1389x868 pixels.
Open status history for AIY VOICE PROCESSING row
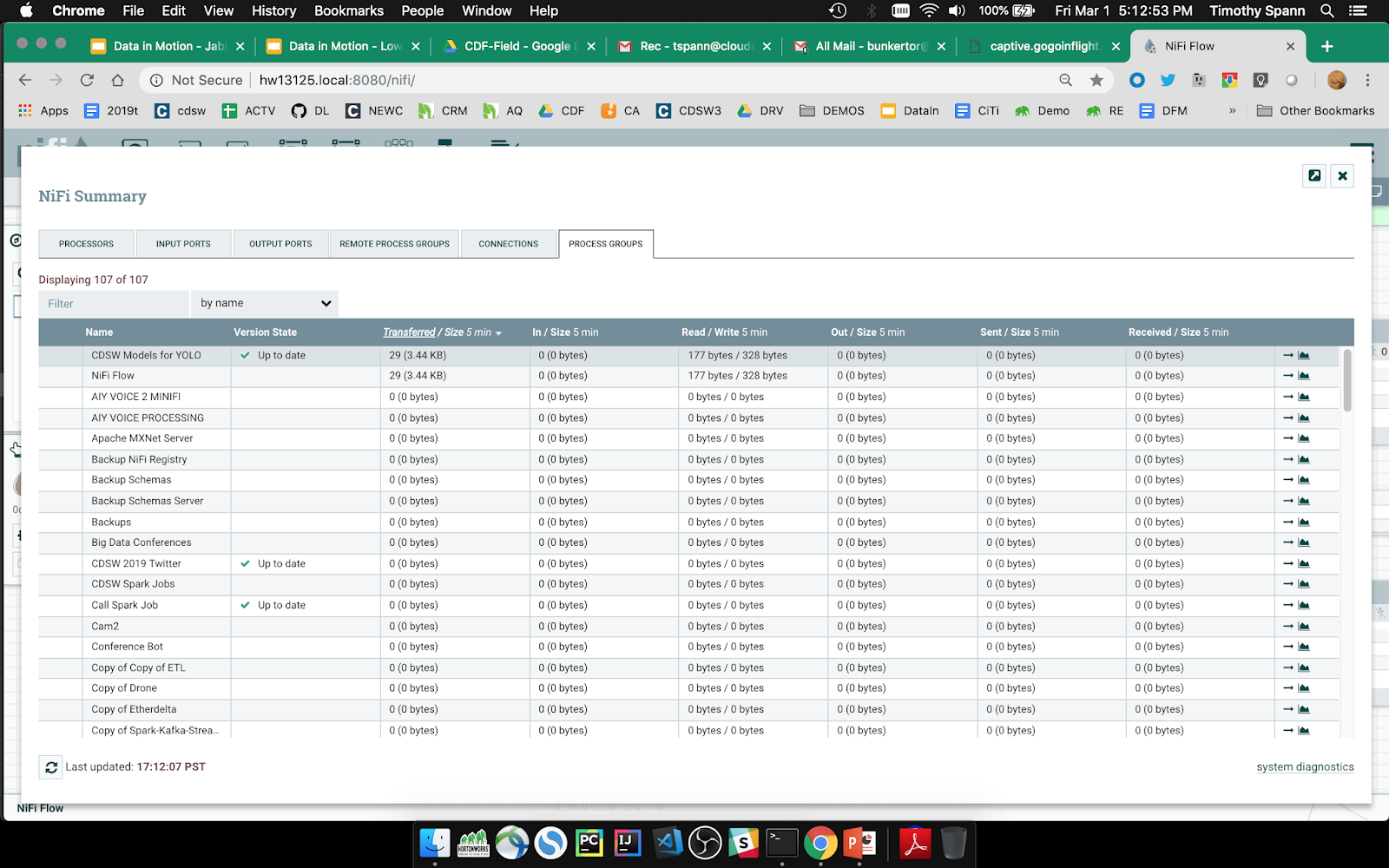point(1304,418)
